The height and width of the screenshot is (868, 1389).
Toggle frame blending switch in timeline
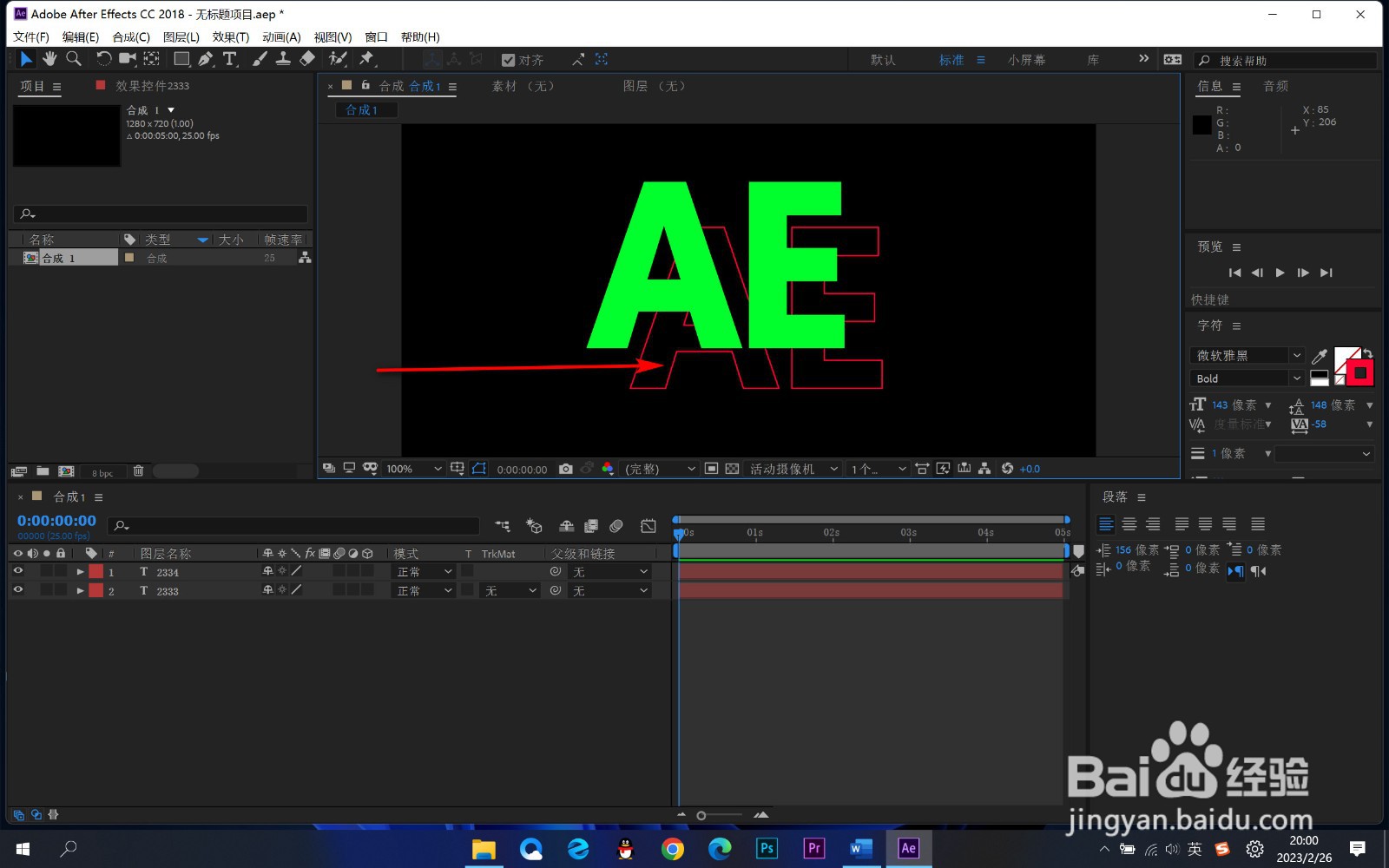pyautogui.click(x=591, y=526)
